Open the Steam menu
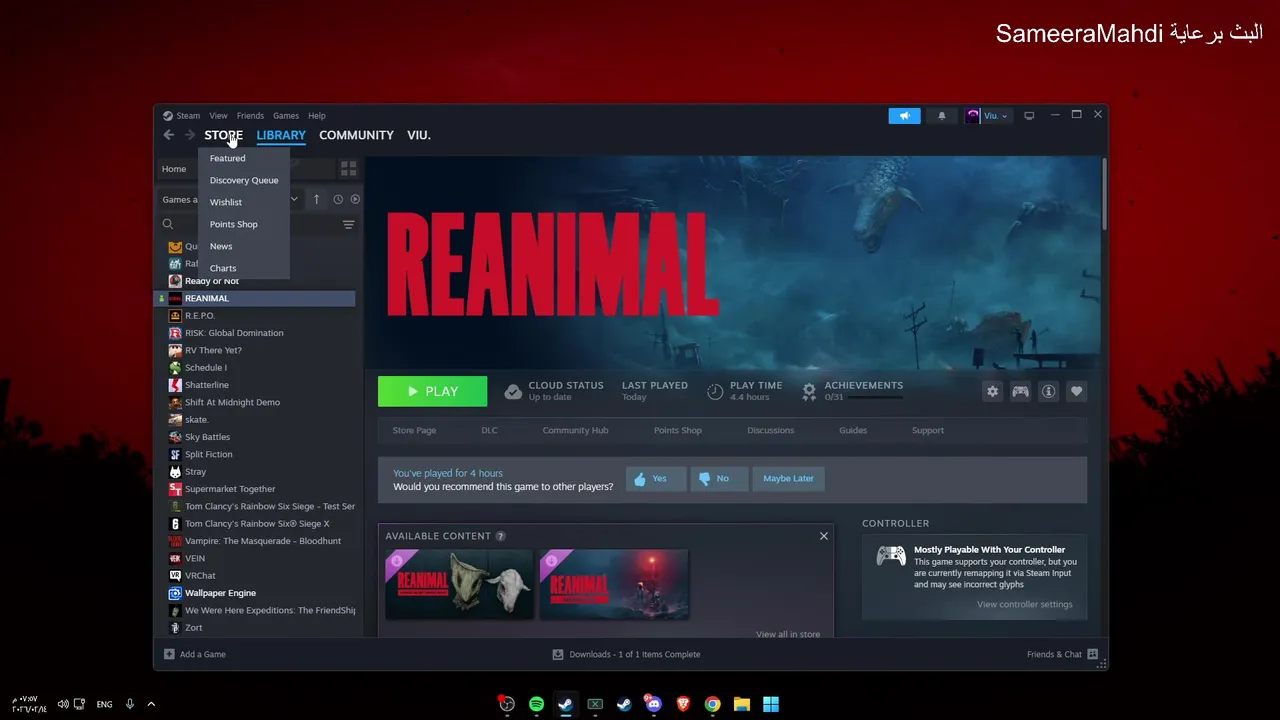The height and width of the screenshot is (720, 1280). pyautogui.click(x=188, y=116)
